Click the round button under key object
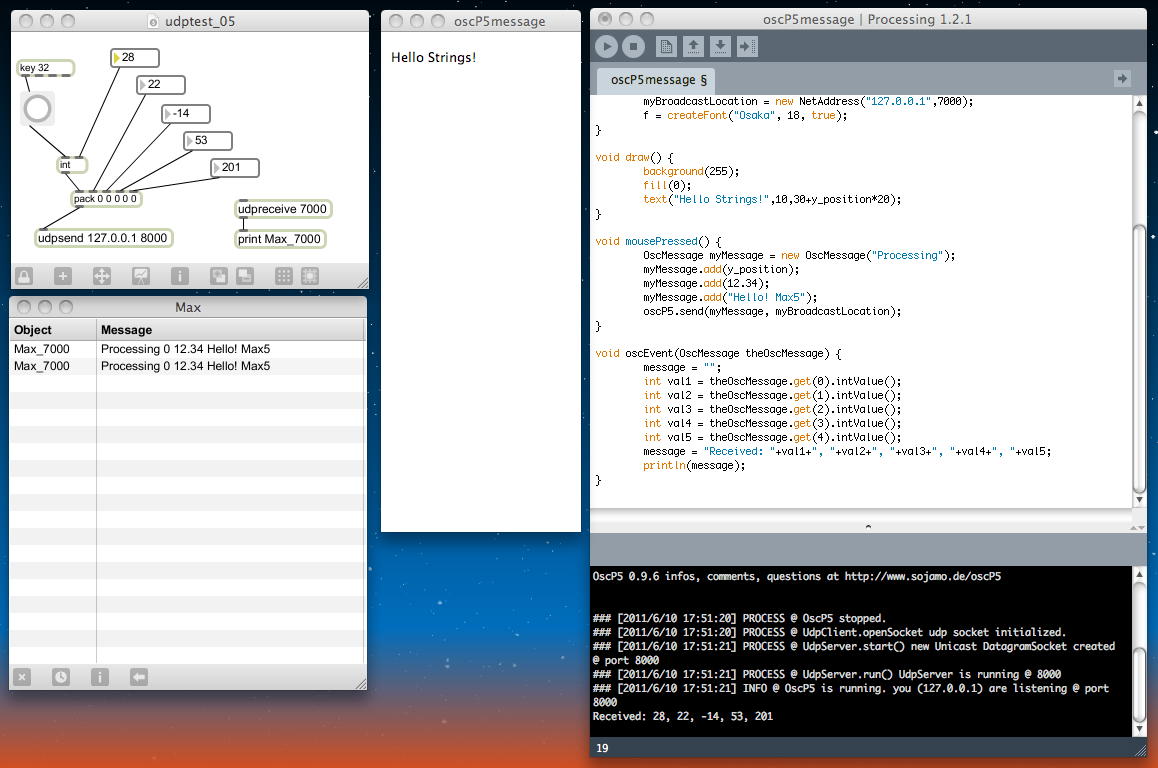Viewport: 1158px width, 768px height. (x=38, y=109)
